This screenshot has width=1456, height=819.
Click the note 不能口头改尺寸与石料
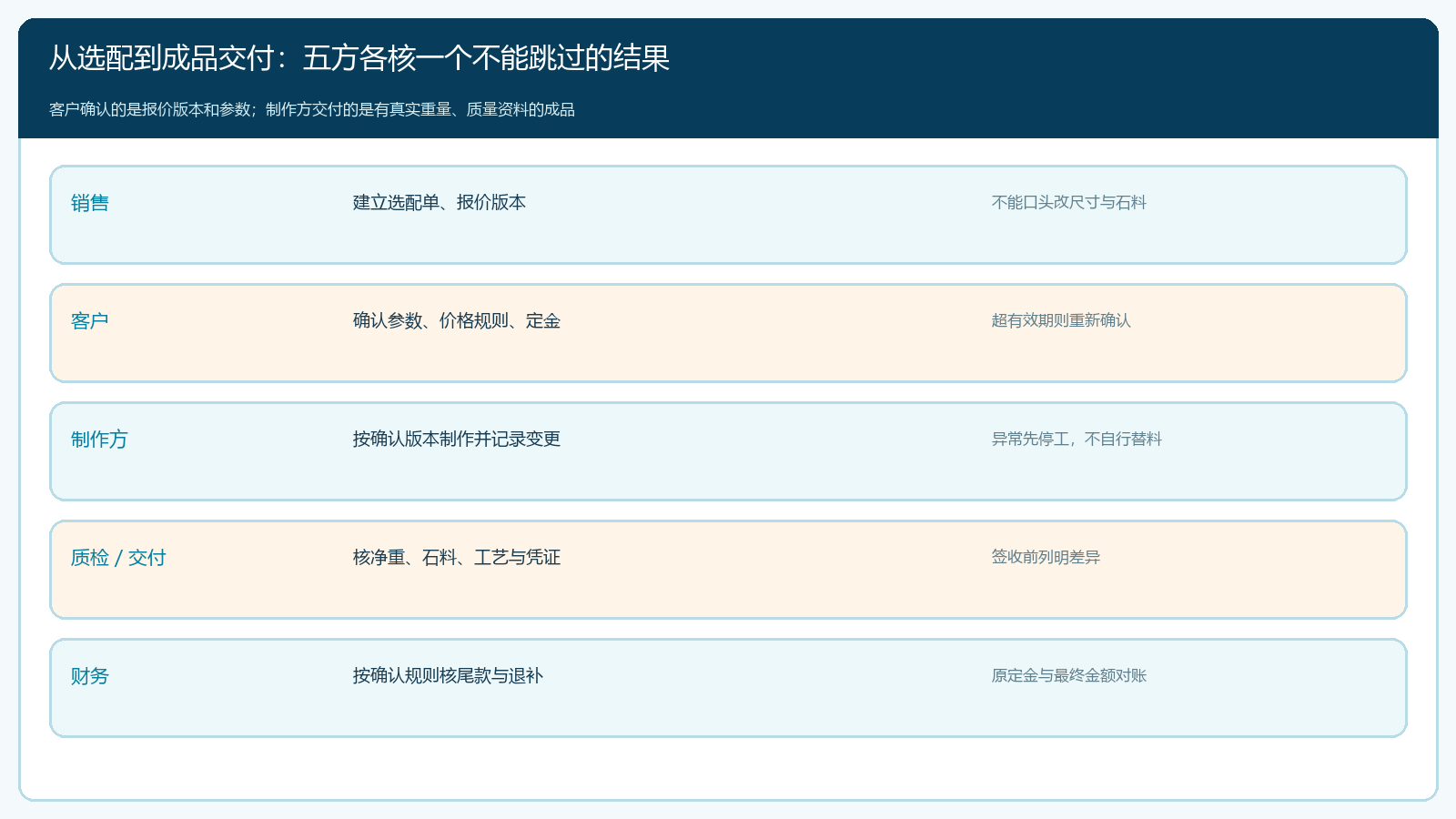coord(1069,202)
